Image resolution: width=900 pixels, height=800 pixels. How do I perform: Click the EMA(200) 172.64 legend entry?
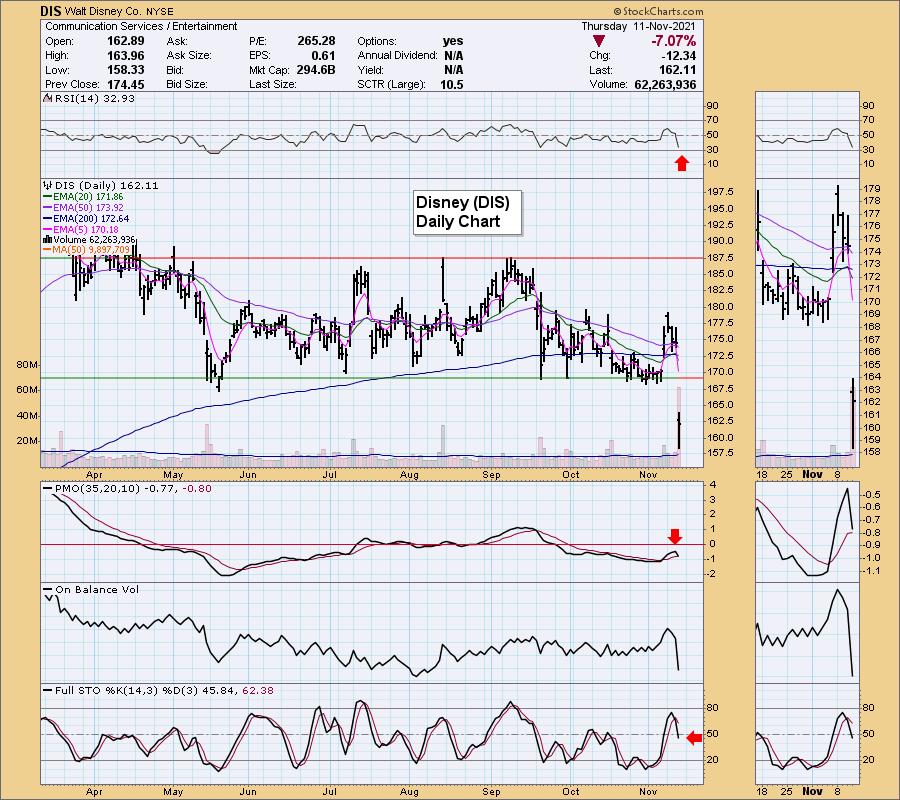coord(91,218)
